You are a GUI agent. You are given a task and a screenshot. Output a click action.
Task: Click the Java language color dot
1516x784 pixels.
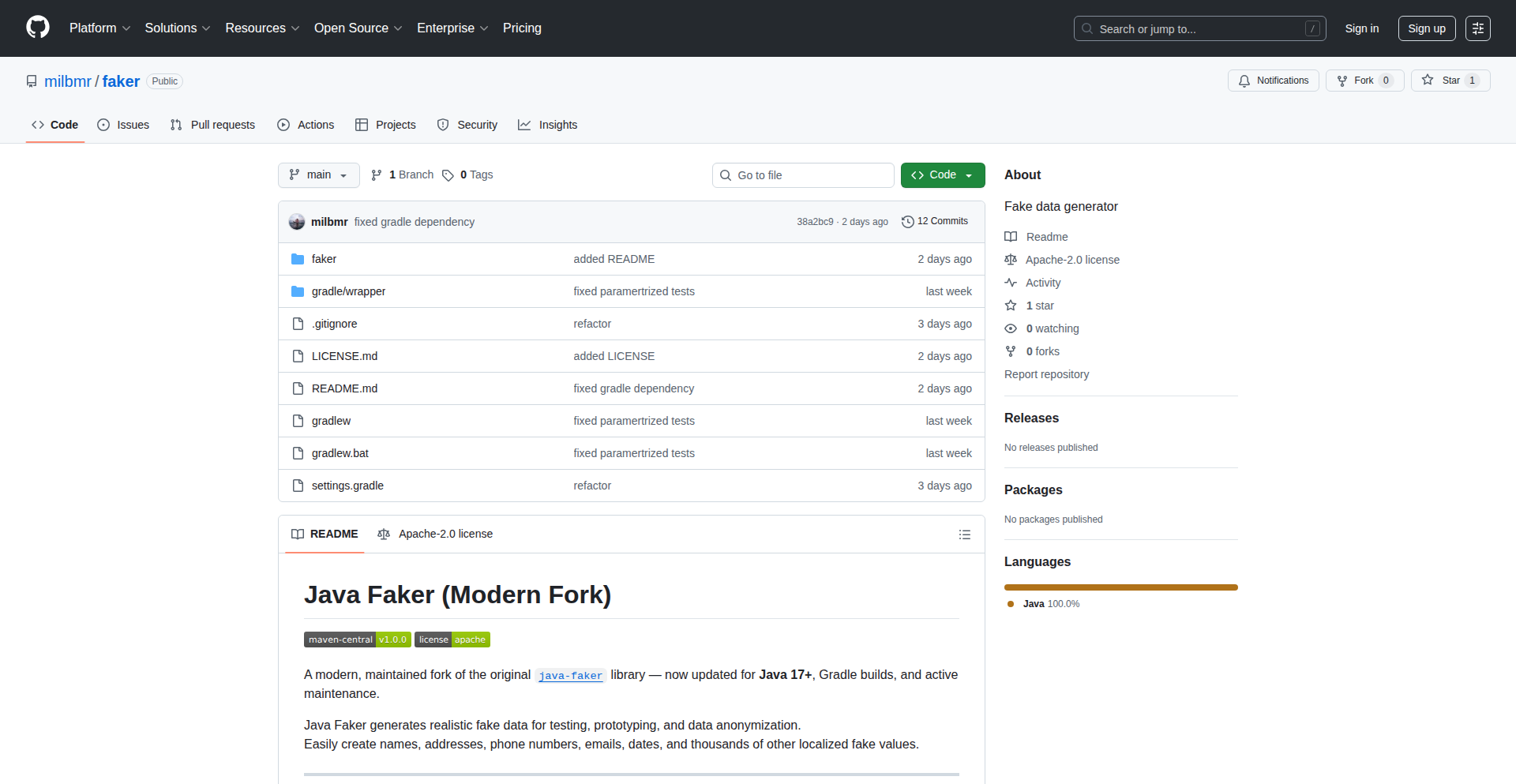[x=1011, y=604]
